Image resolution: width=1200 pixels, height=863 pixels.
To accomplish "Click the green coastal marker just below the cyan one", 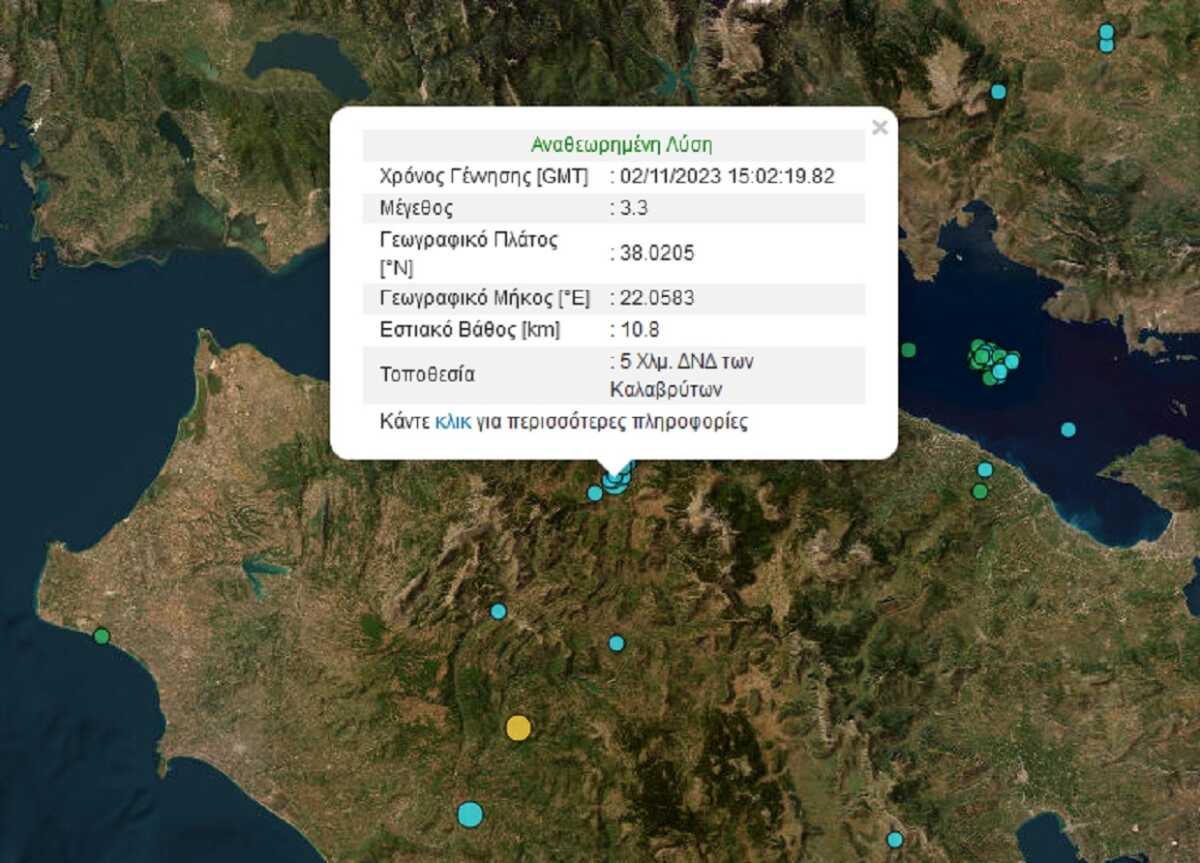I will click(980, 491).
